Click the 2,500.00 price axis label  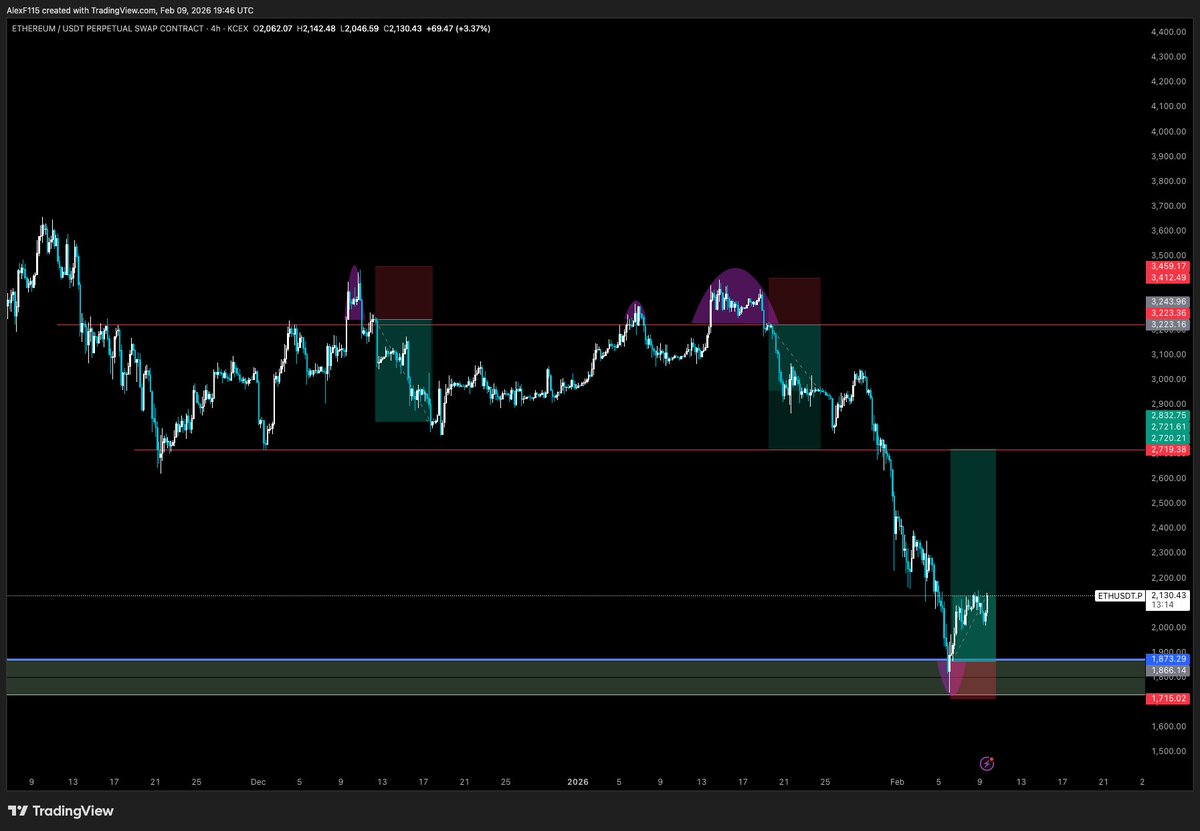click(1168, 503)
